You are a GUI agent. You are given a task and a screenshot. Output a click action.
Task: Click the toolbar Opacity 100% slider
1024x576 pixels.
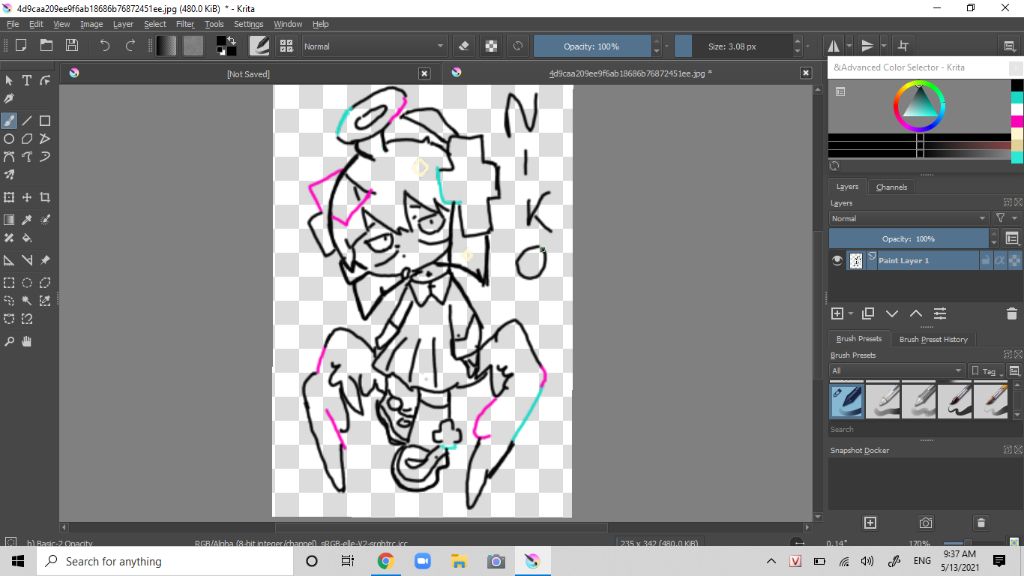point(592,46)
